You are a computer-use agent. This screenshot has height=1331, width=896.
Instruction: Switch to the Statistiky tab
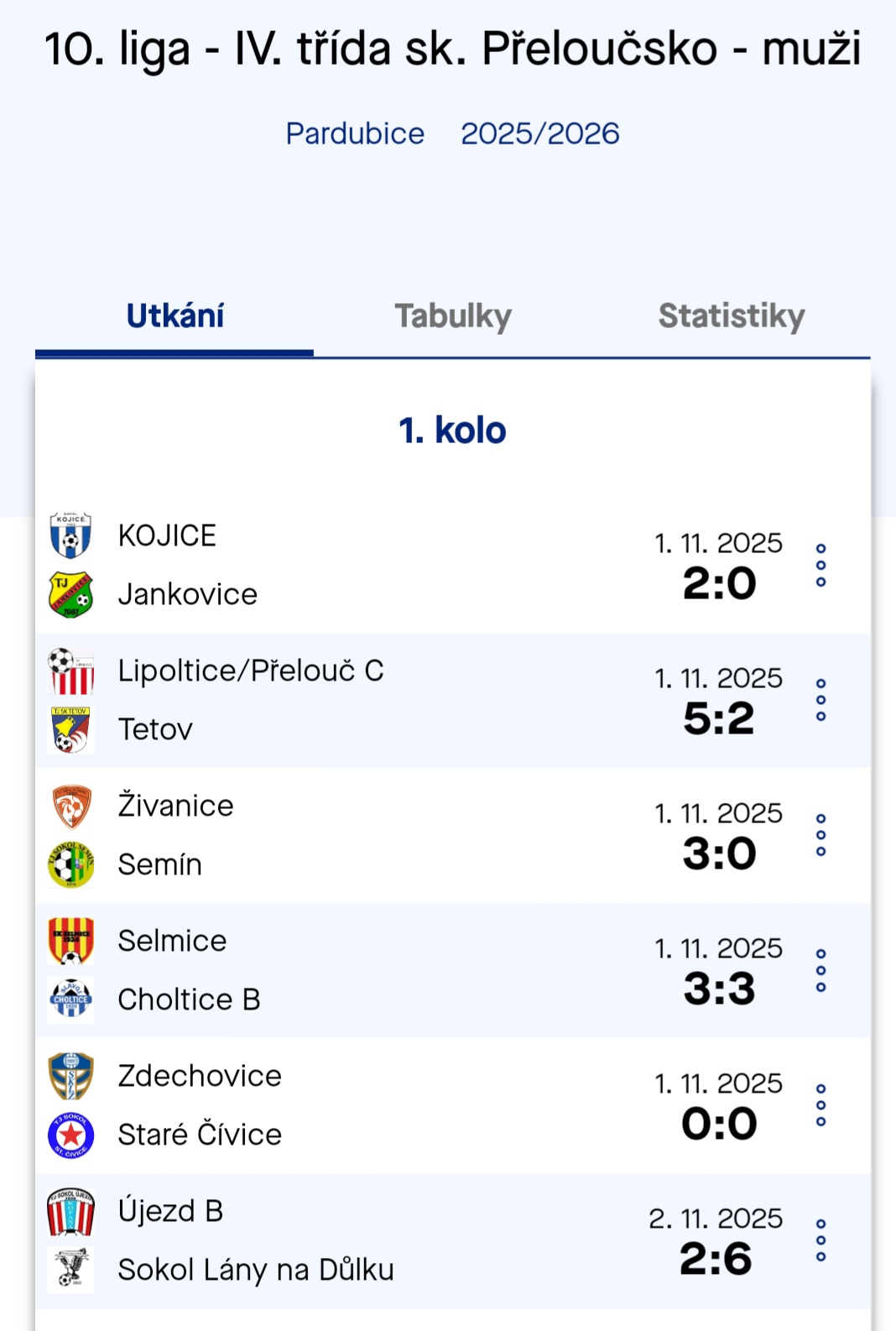pyautogui.click(x=731, y=316)
